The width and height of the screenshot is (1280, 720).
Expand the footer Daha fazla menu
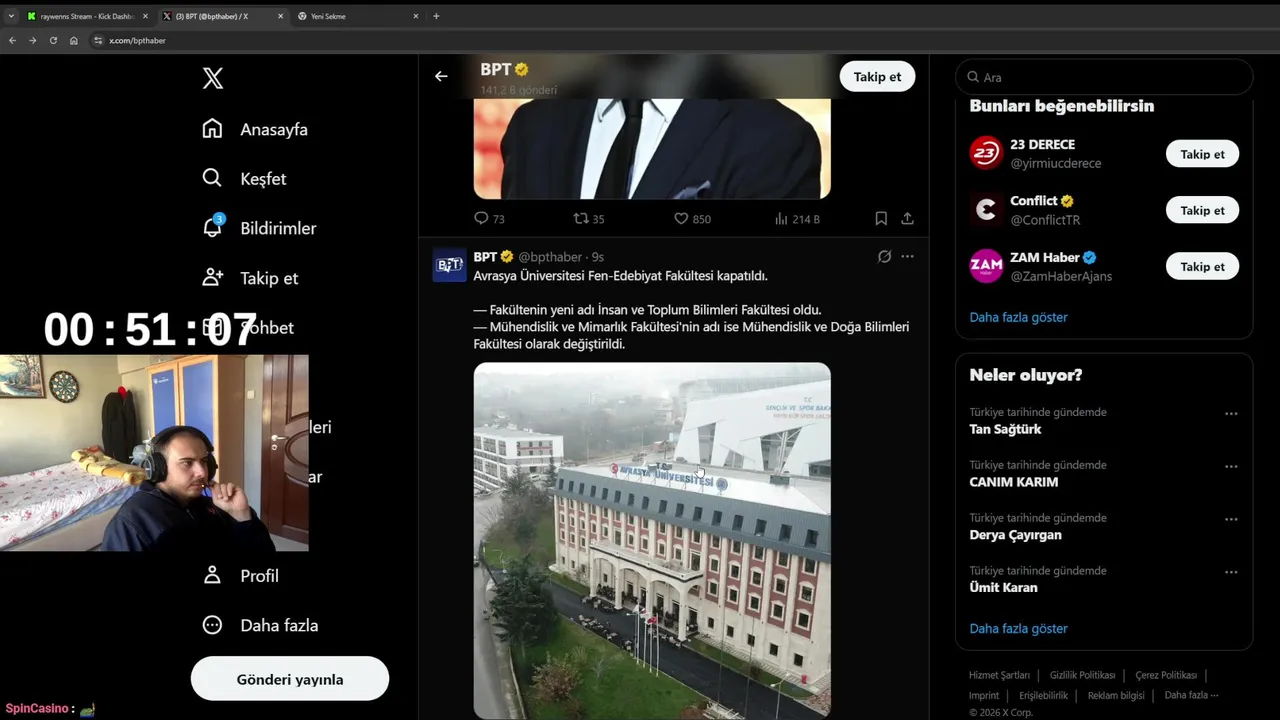pos(1191,695)
